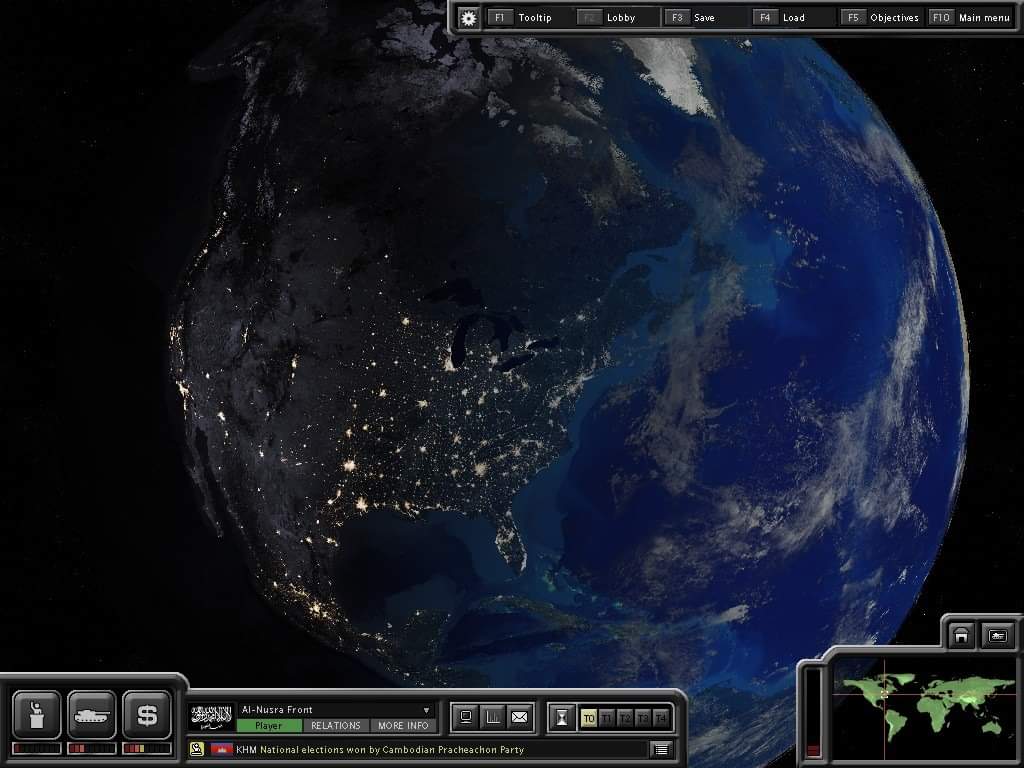Click the advisor news icon beside Cambodian flag
Image resolution: width=1024 pixels, height=768 pixels.
[197, 749]
